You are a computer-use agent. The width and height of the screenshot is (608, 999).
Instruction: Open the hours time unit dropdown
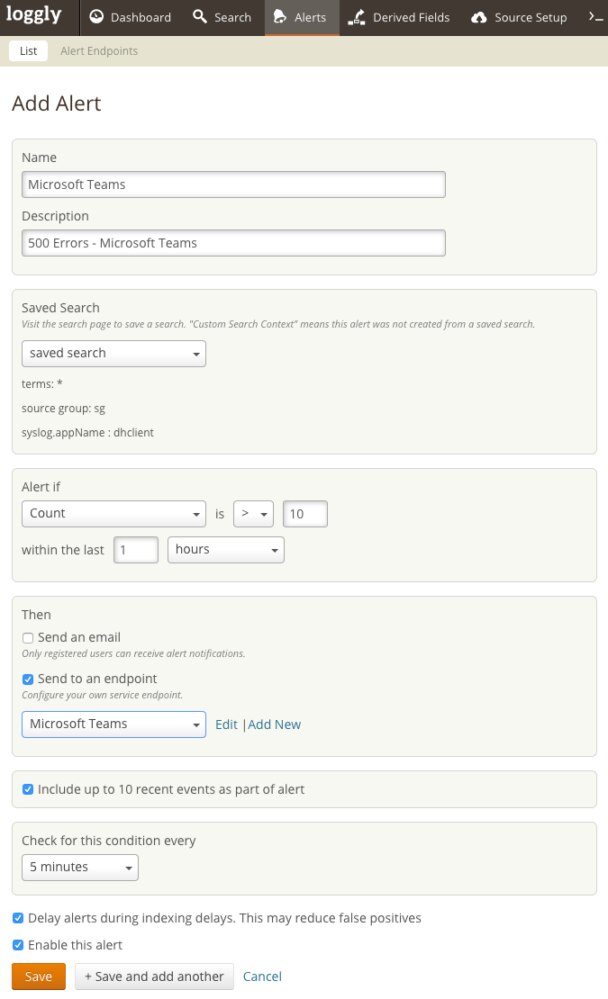(225, 550)
